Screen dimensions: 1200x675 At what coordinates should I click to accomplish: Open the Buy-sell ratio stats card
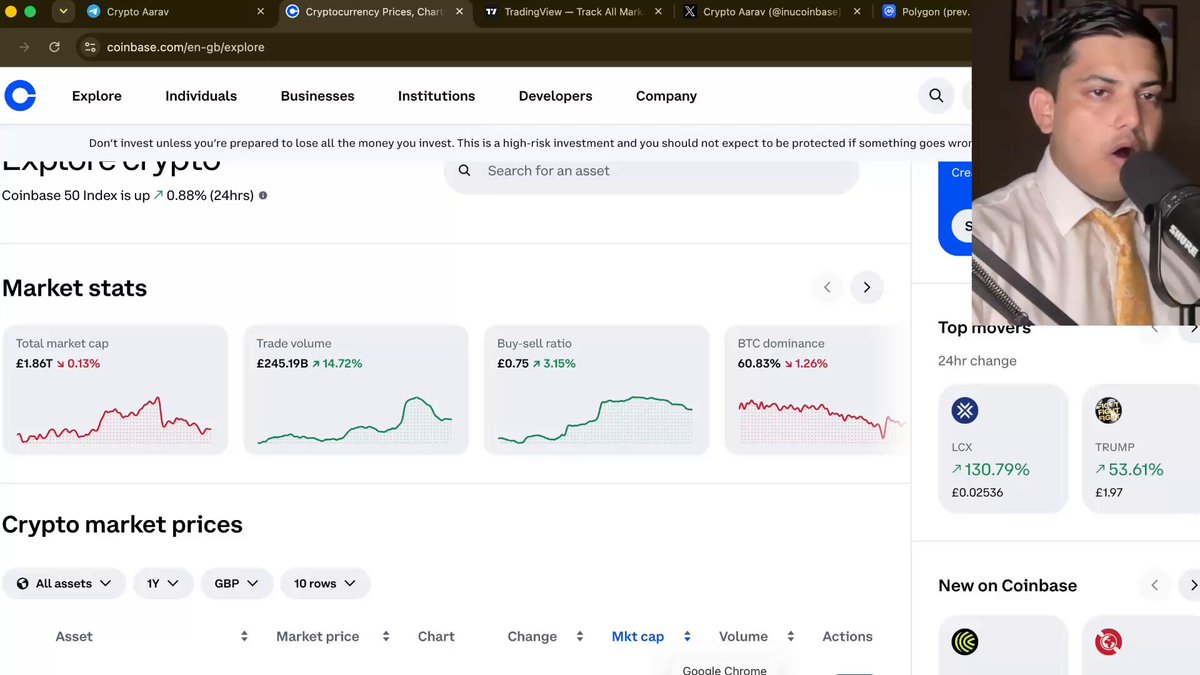(x=596, y=390)
